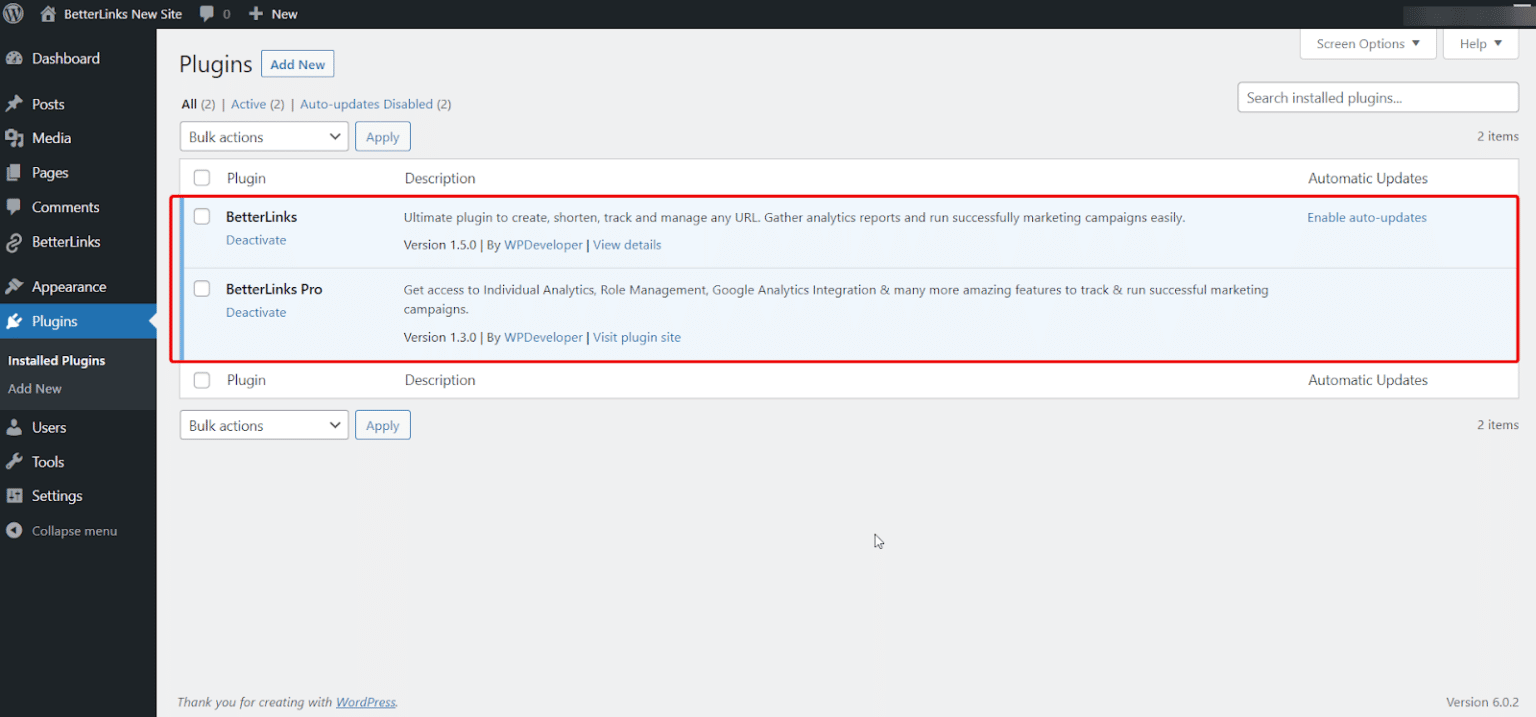This screenshot has height=717, width=1536.
Task: Open Installed Plugins menu item
Action: [x=56, y=360]
